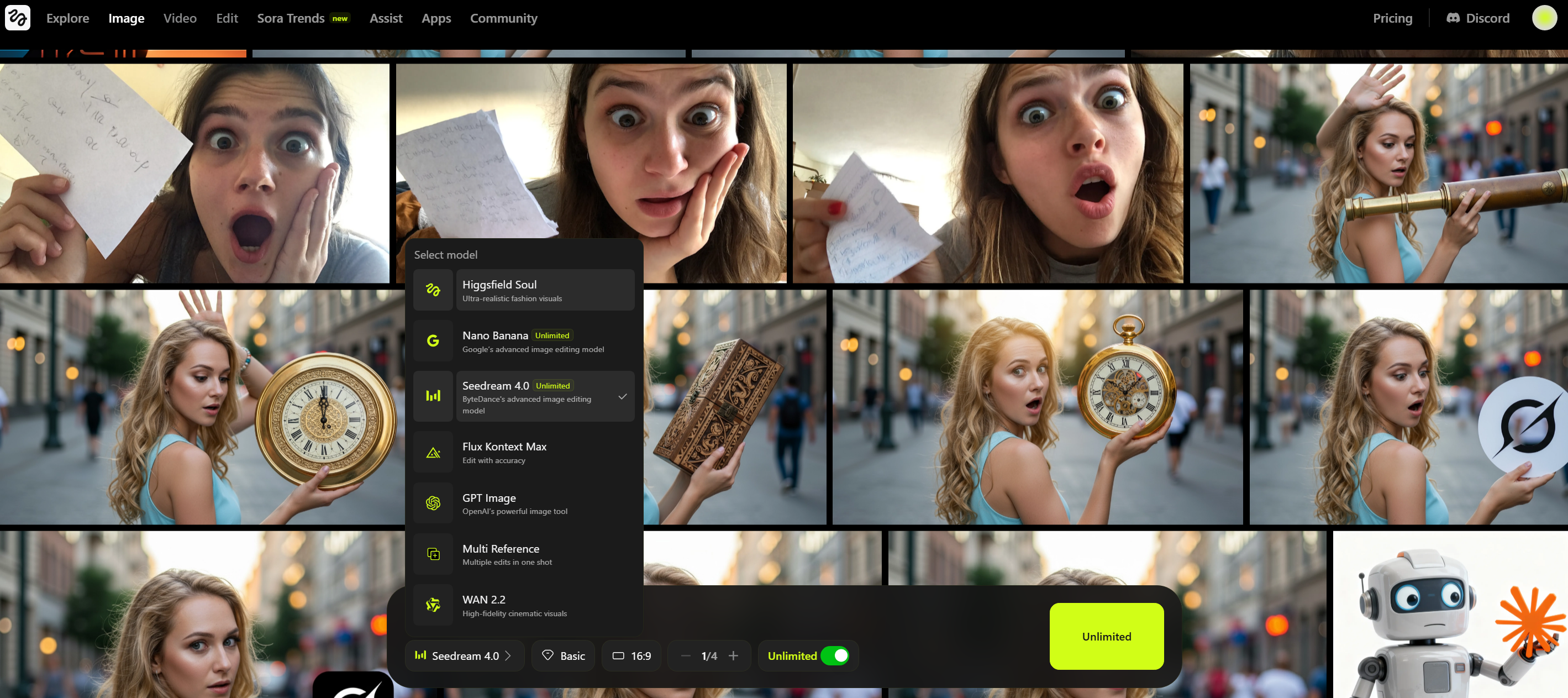Expand the Seedream 4.0 model selector
The height and width of the screenshot is (698, 1568).
click(464, 656)
